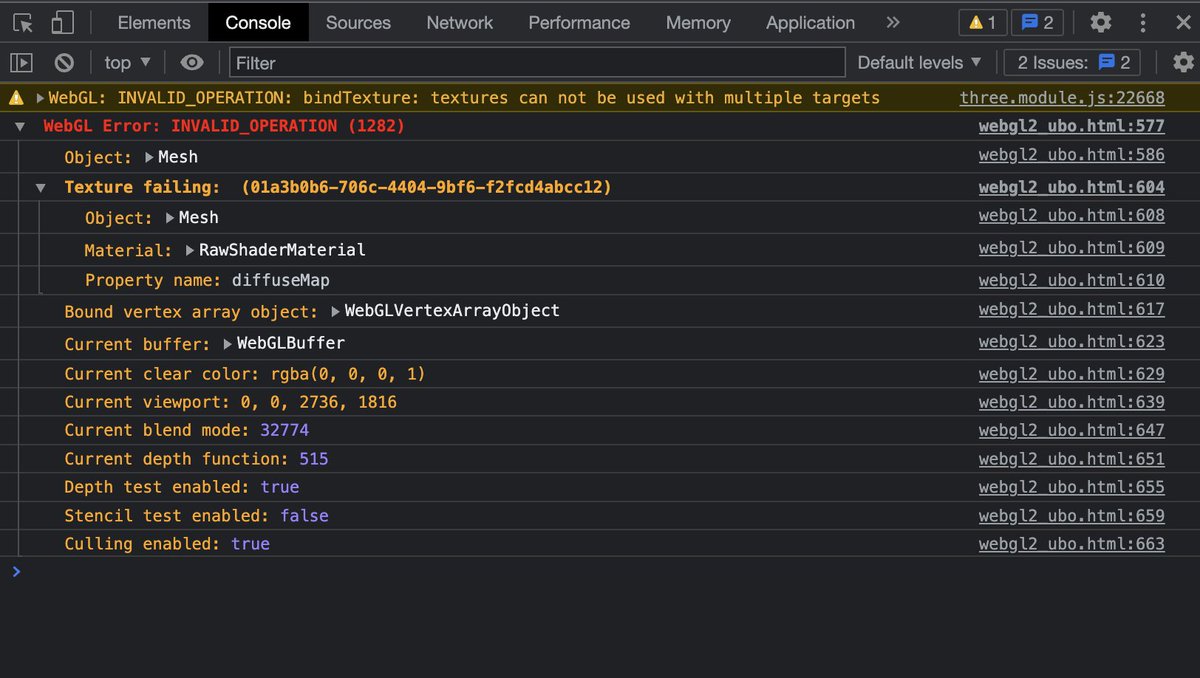This screenshot has height=678, width=1200.
Task: Open webgl2_ubo.html:663 source link
Action: tap(1072, 544)
